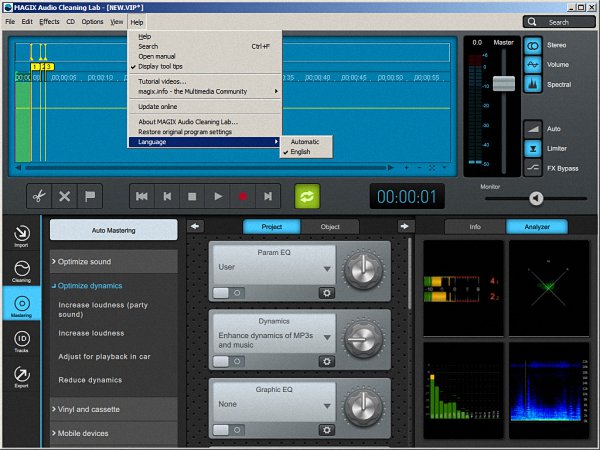Viewport: 600px width, 450px height.
Task: Open the Export sidebar icon
Action: pyautogui.click(x=22, y=377)
